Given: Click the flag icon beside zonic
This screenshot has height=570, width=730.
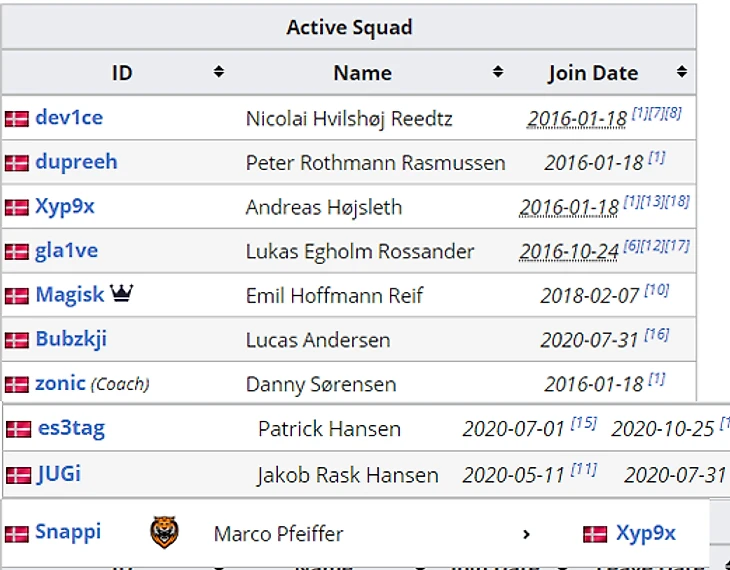Looking at the screenshot, I should pyautogui.click(x=16, y=384).
